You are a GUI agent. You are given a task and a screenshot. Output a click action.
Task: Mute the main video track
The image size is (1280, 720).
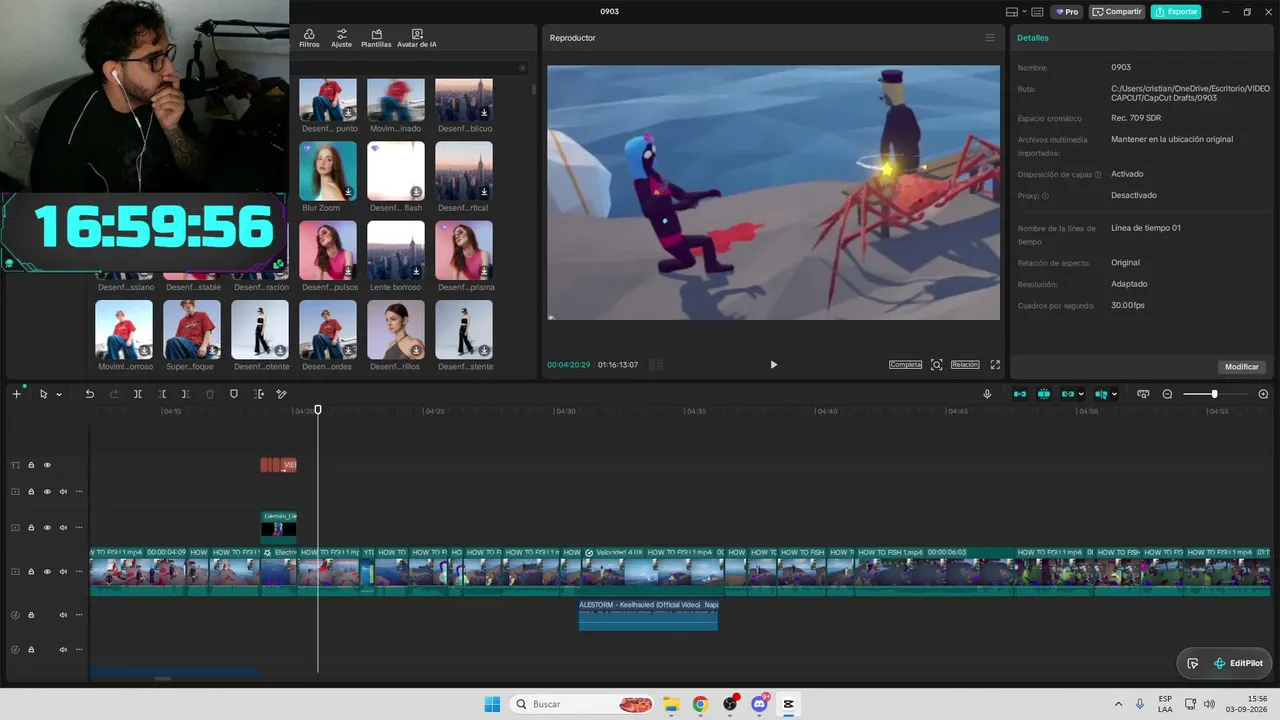(x=63, y=572)
